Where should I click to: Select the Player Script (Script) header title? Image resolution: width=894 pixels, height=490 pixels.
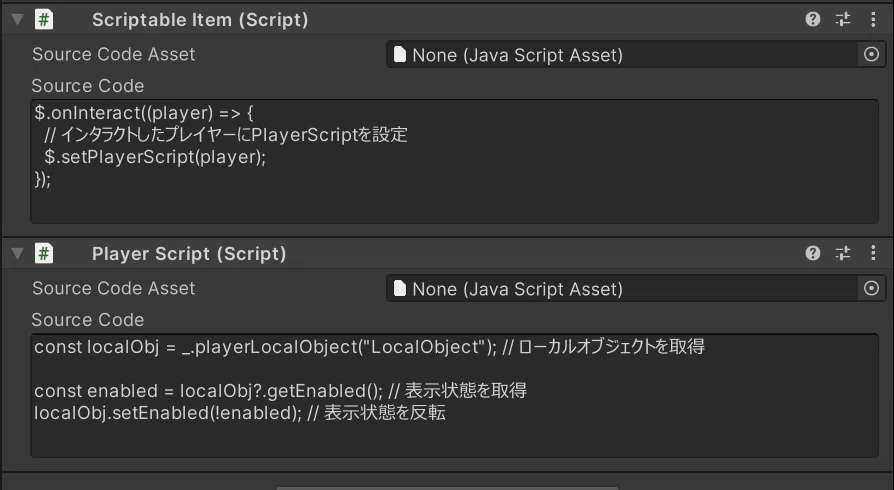click(189, 254)
